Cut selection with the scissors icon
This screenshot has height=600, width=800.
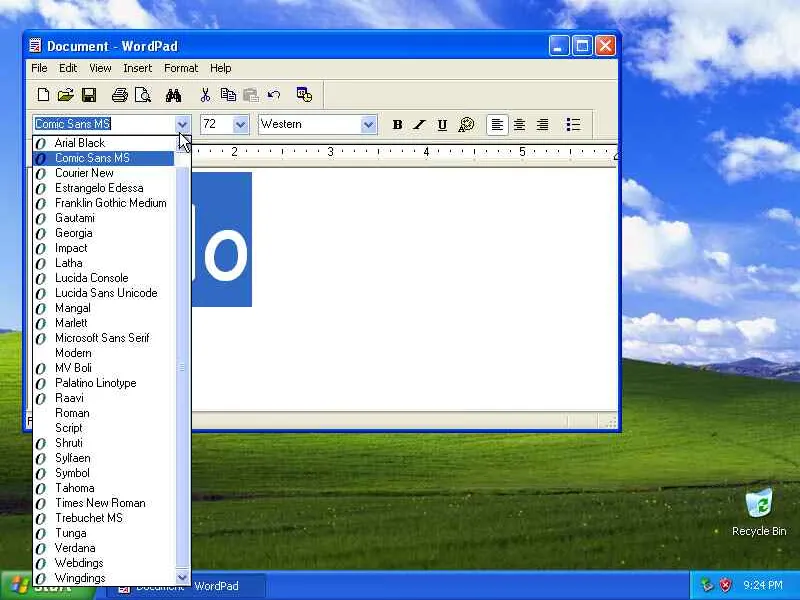[x=205, y=95]
